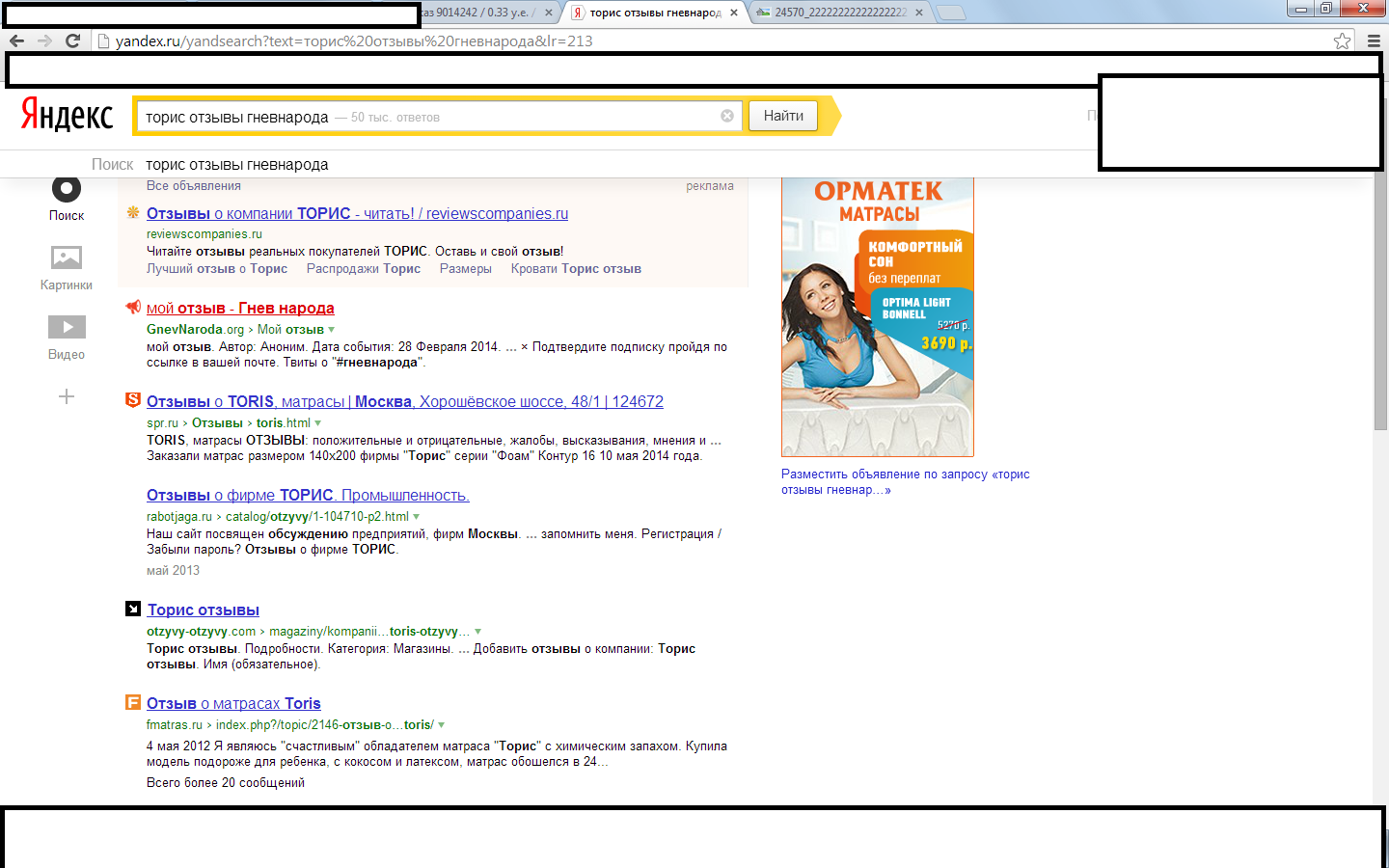The height and width of the screenshot is (868, 1389).
Task: Clear the Yandex search query
Action: tap(727, 116)
